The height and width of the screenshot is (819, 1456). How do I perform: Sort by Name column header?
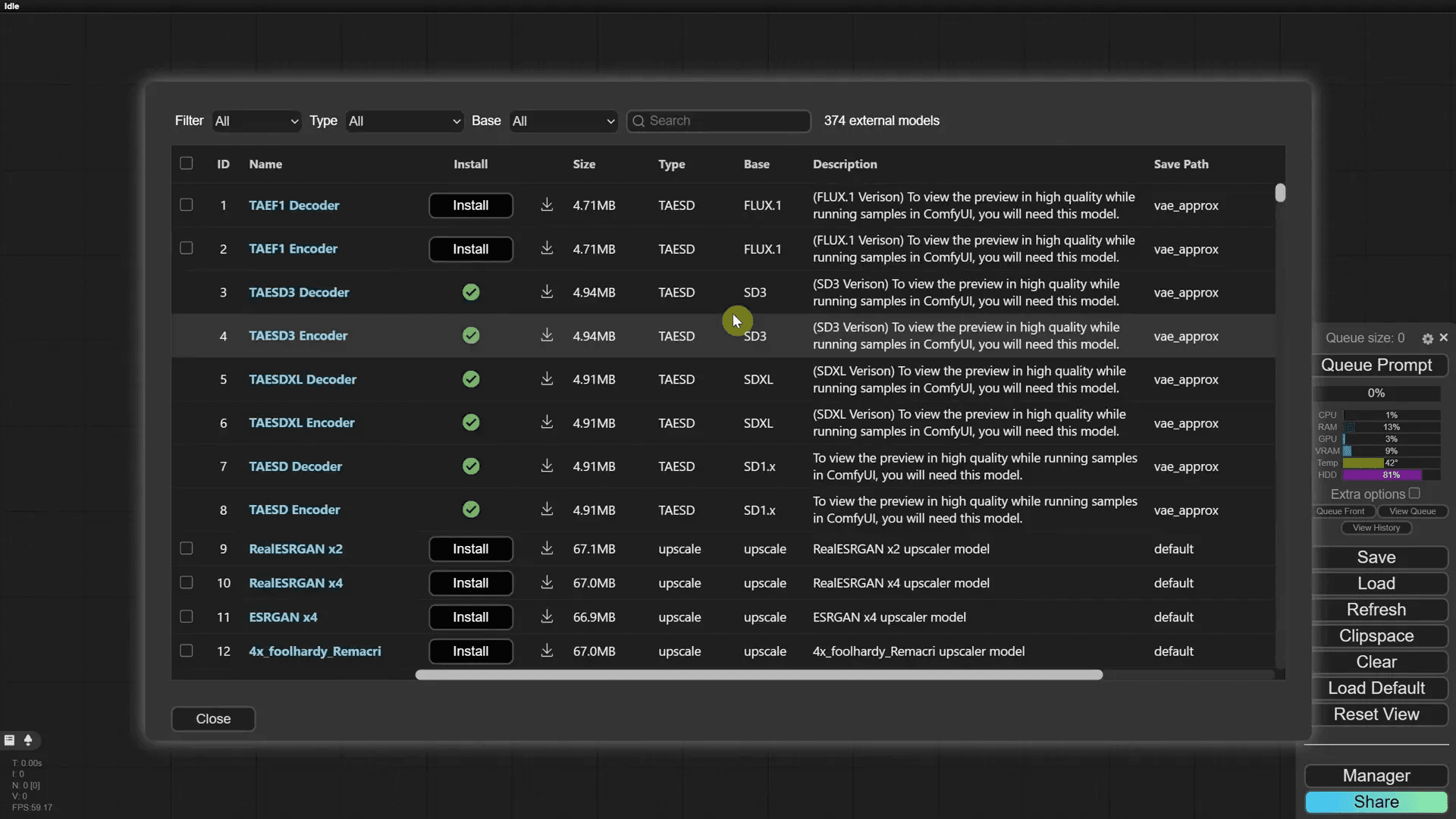pyautogui.click(x=265, y=164)
